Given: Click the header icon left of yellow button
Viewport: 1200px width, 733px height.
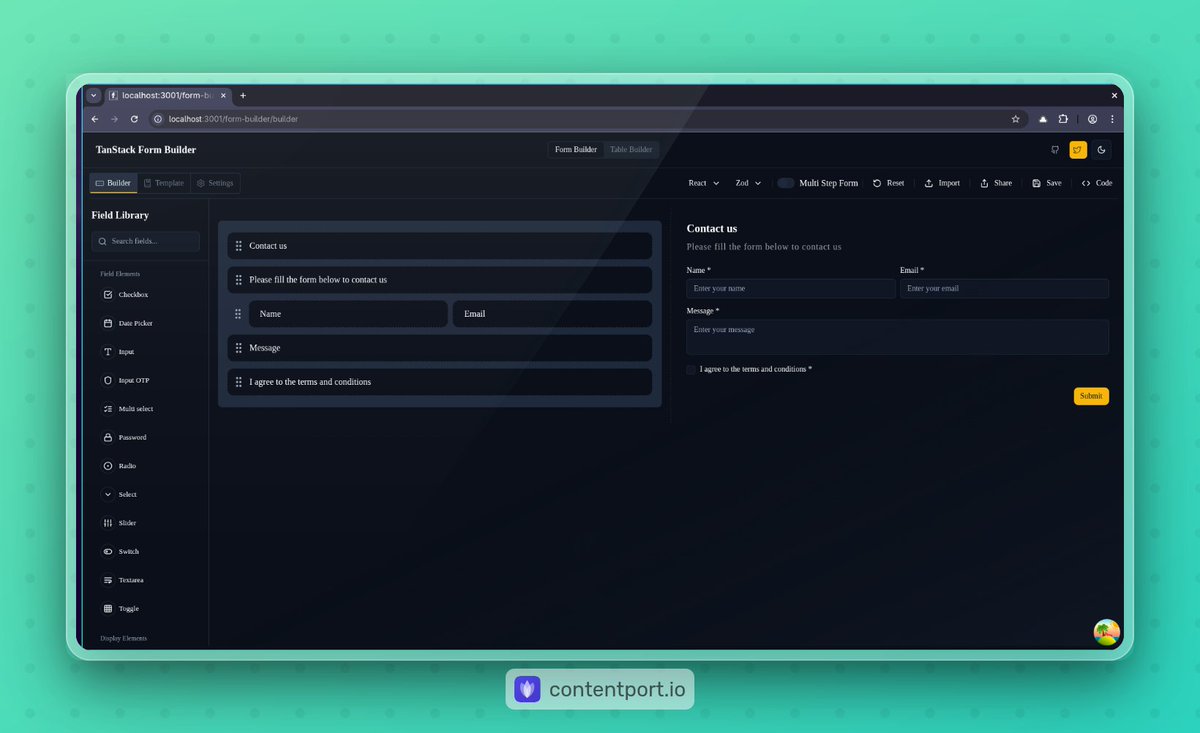Looking at the screenshot, I should tap(1055, 150).
